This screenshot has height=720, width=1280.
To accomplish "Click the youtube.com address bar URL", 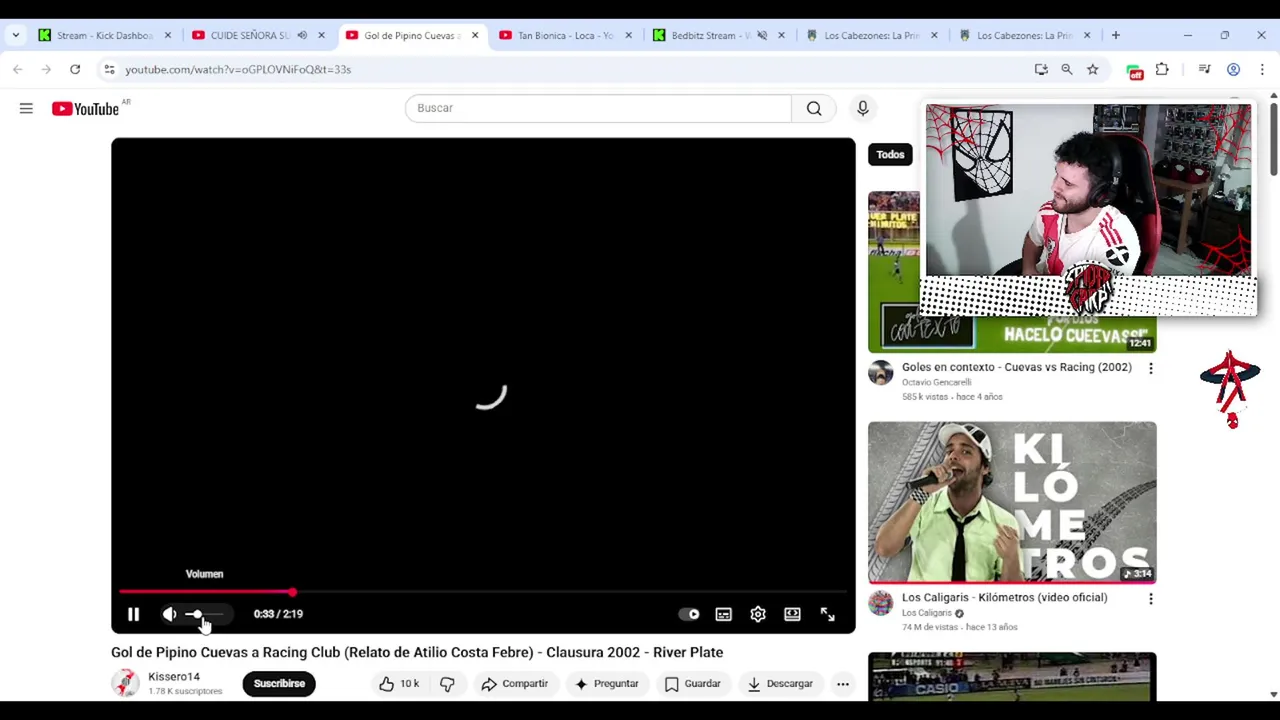I will (238, 69).
